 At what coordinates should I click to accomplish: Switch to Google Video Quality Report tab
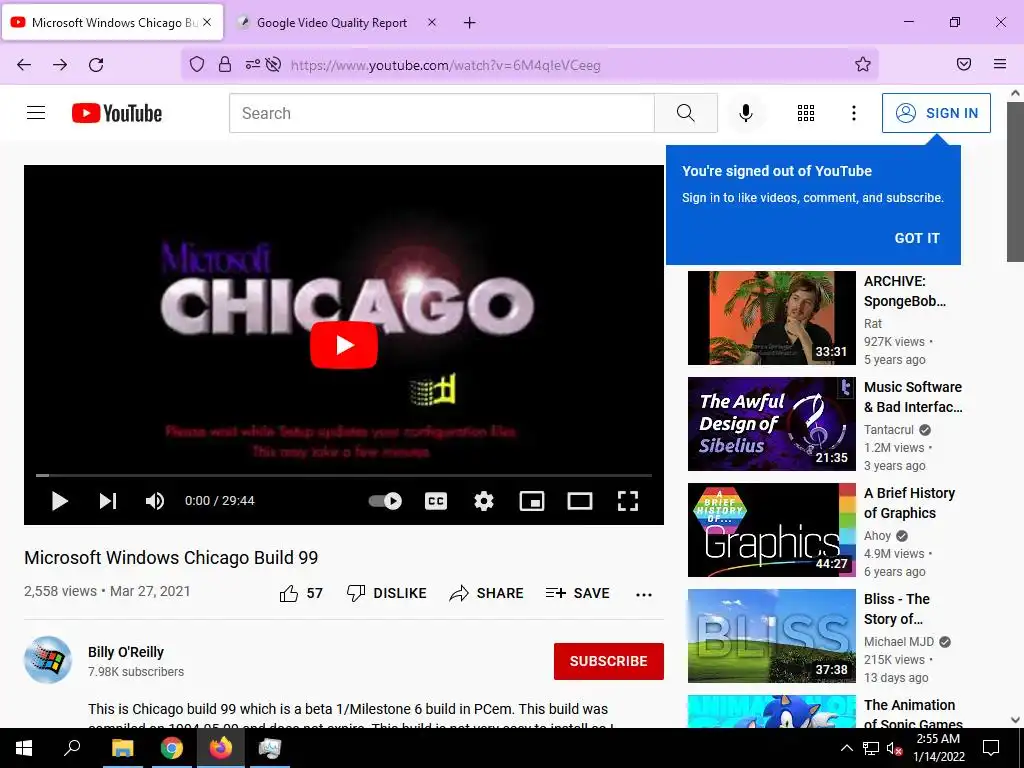coord(331,23)
